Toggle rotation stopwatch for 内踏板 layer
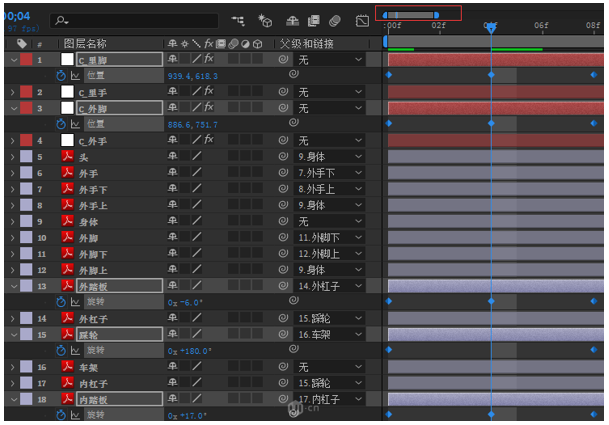 [x=61, y=415]
